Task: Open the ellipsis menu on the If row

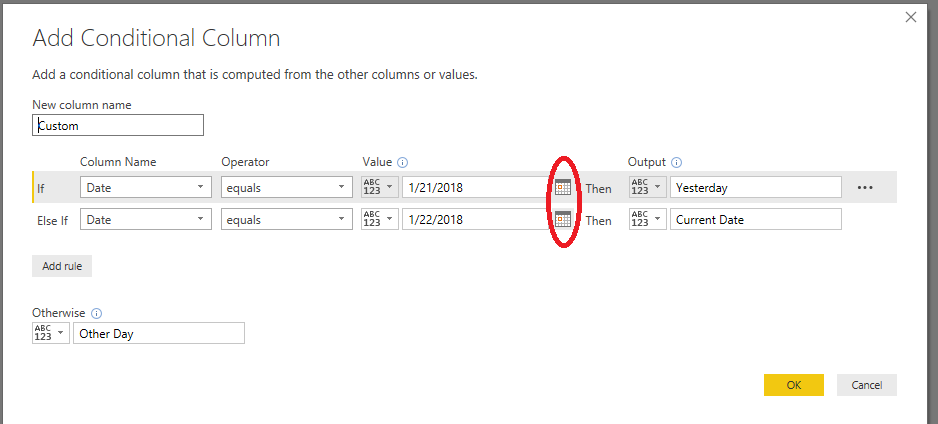Action: tap(865, 188)
